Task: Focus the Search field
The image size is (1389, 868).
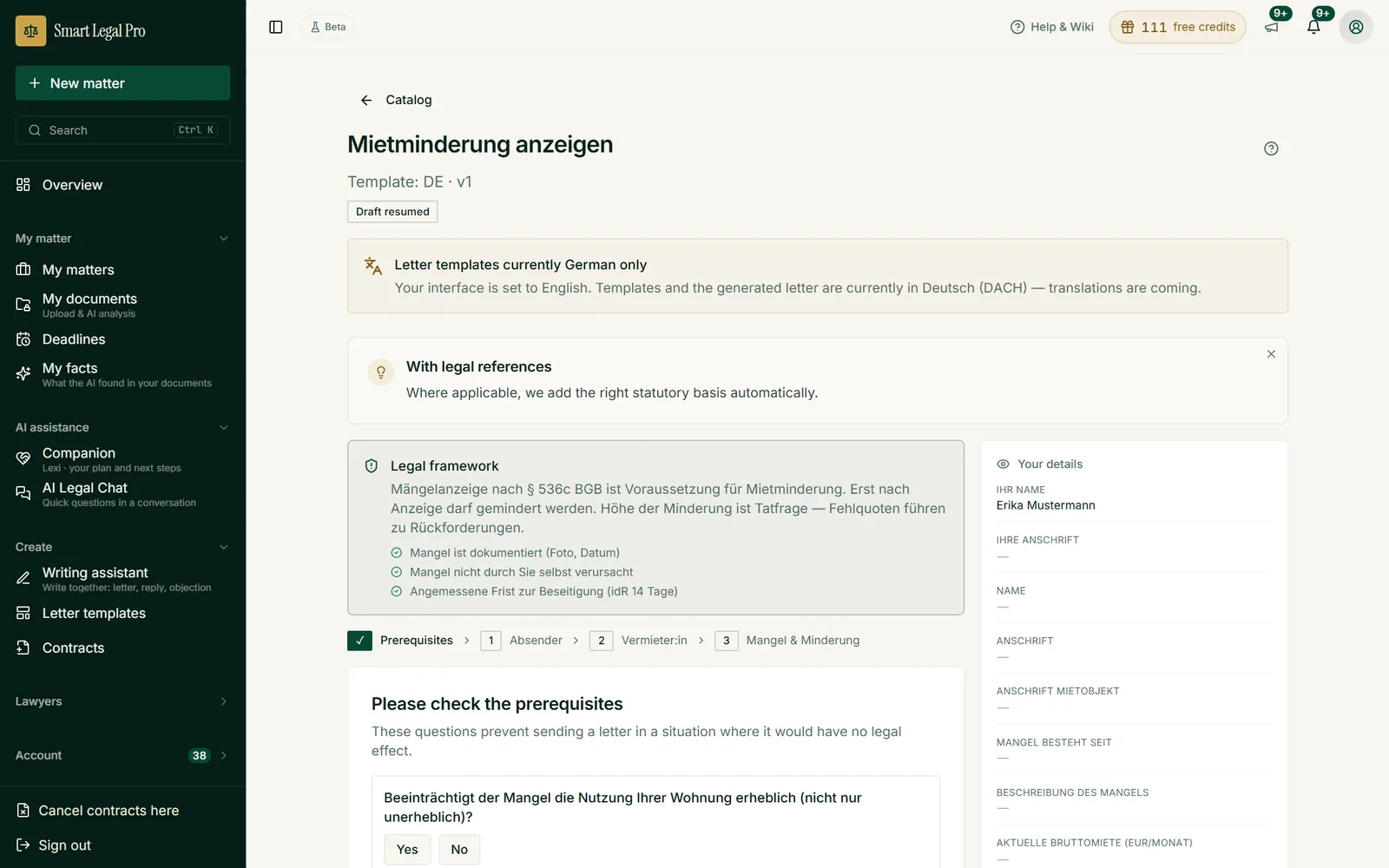Action: (122, 130)
